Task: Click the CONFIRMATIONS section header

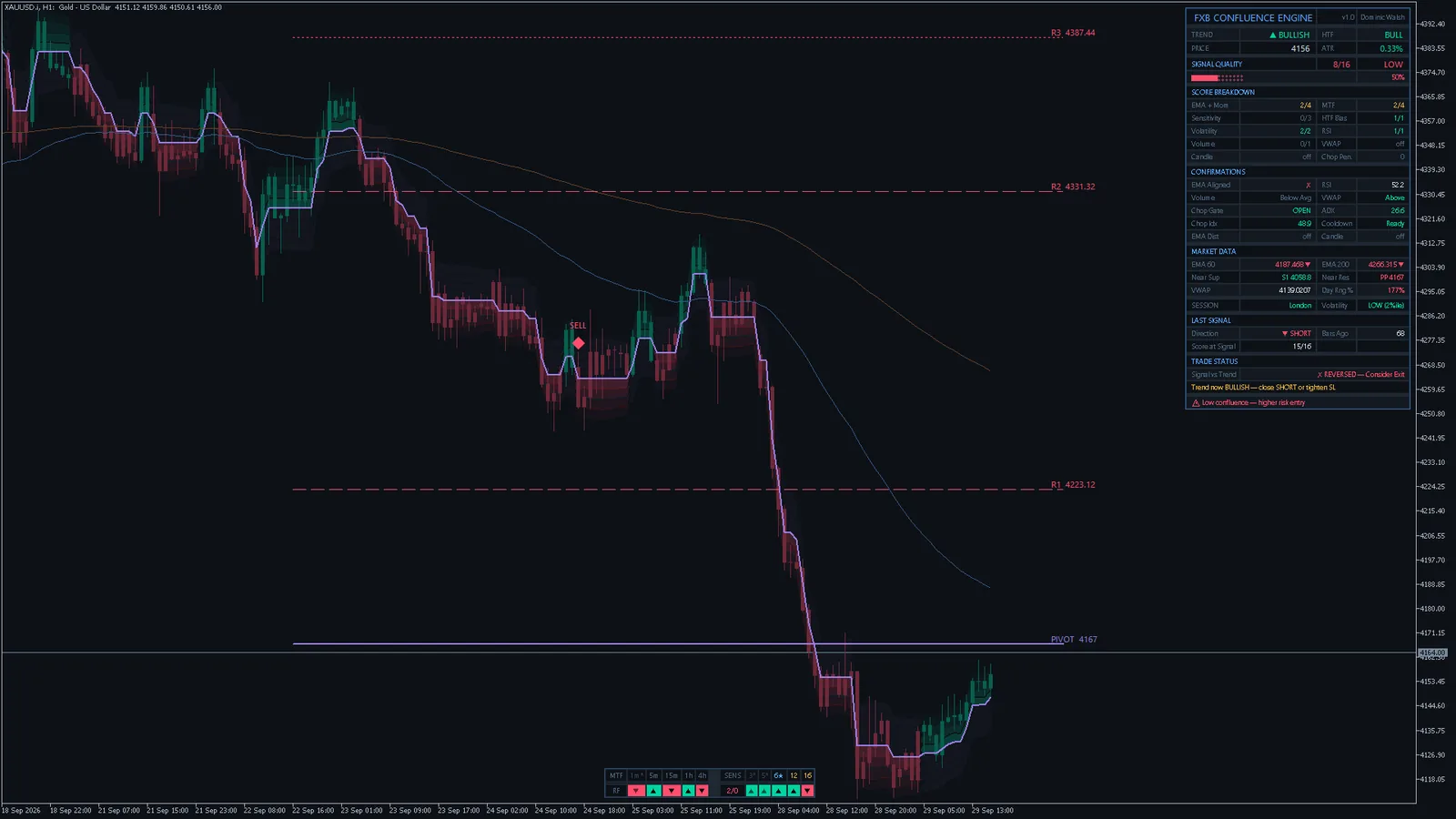Action: (x=1218, y=172)
